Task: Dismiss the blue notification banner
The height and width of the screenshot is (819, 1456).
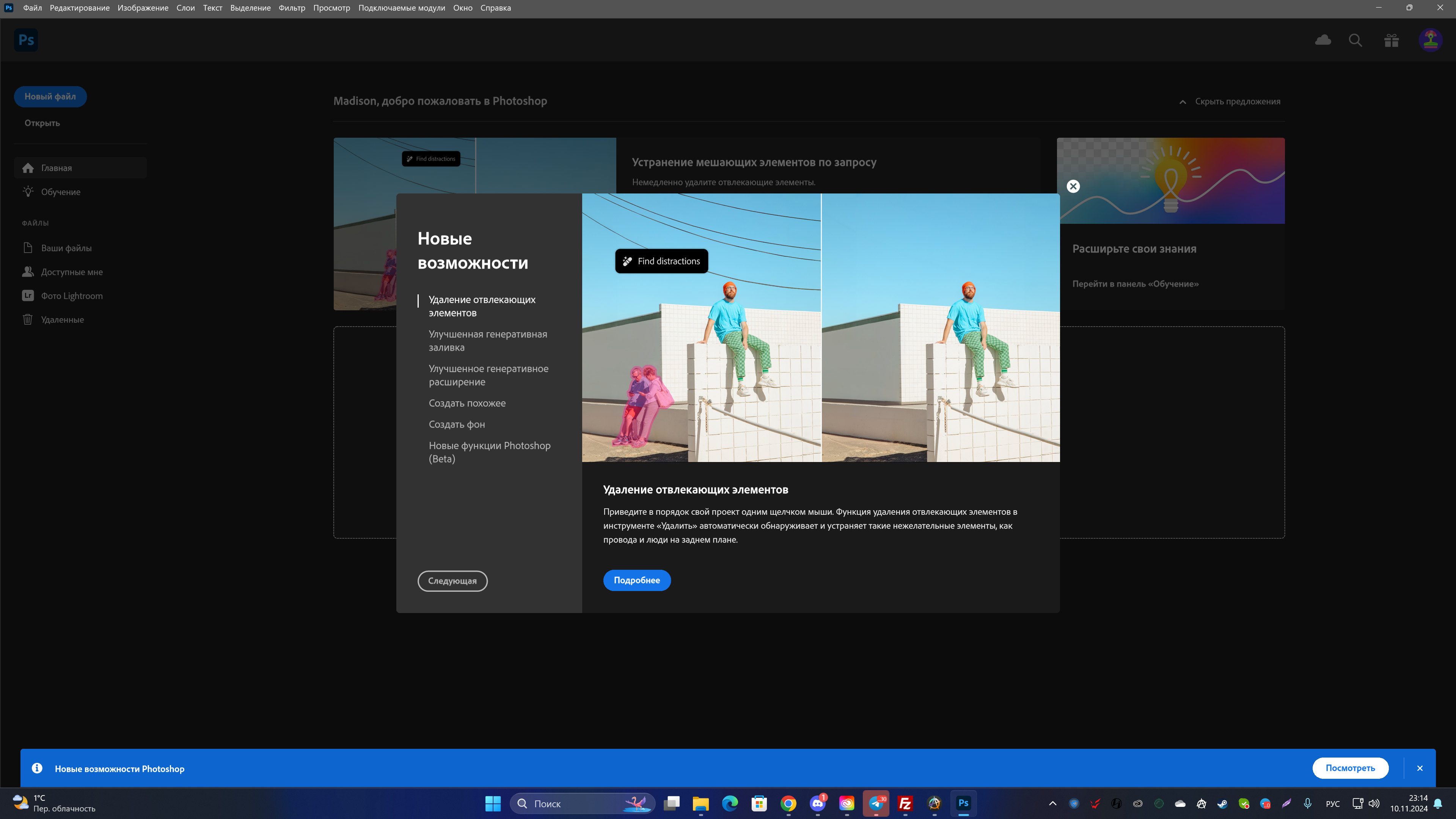Action: tap(1420, 767)
